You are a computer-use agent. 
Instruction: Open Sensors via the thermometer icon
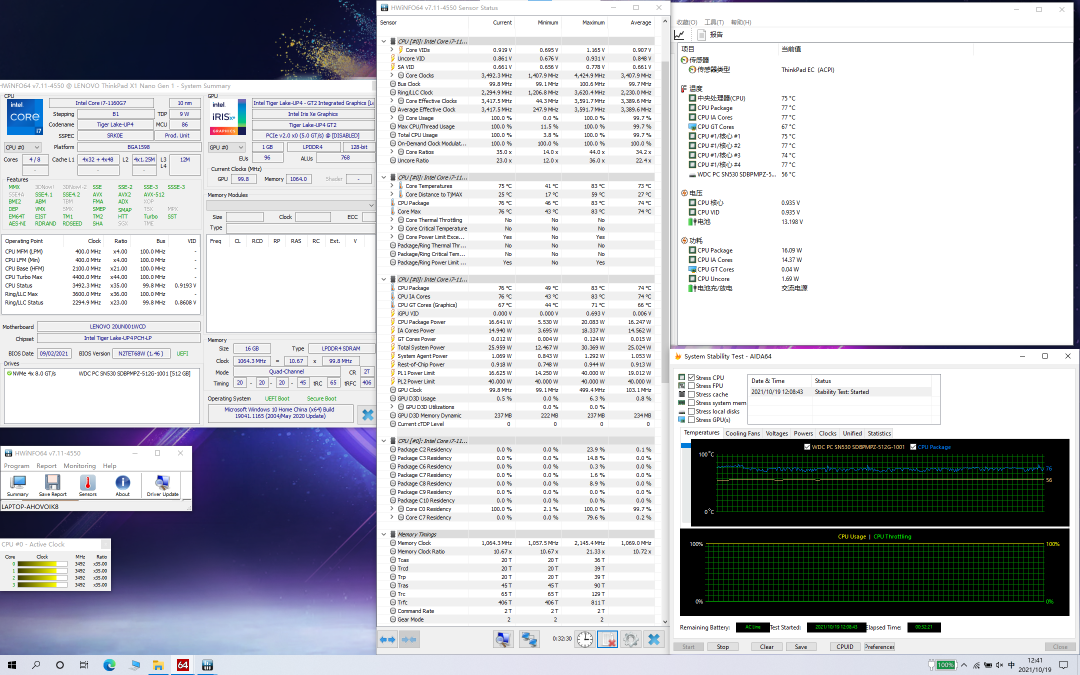coord(87,483)
